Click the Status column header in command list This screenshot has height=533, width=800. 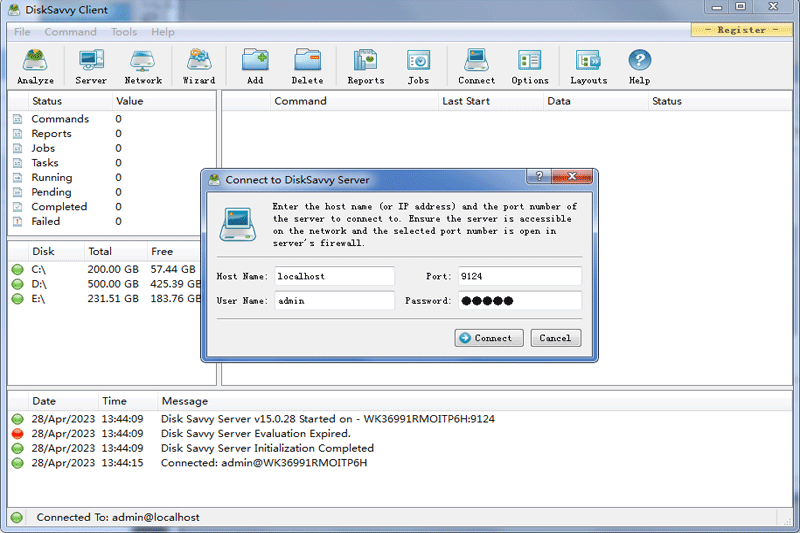coord(719,101)
